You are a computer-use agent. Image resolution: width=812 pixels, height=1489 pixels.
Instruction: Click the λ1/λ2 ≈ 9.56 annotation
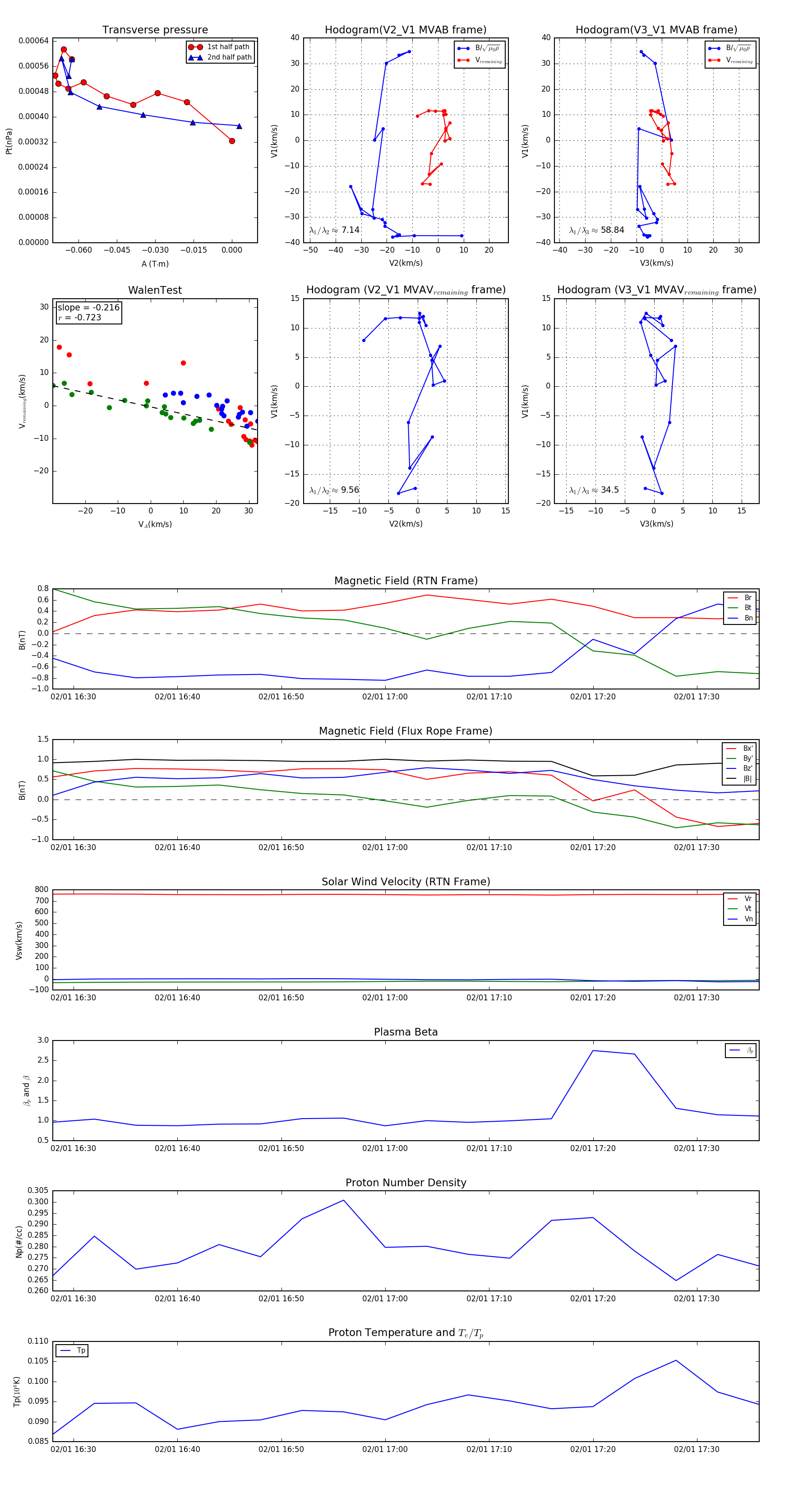click(335, 490)
